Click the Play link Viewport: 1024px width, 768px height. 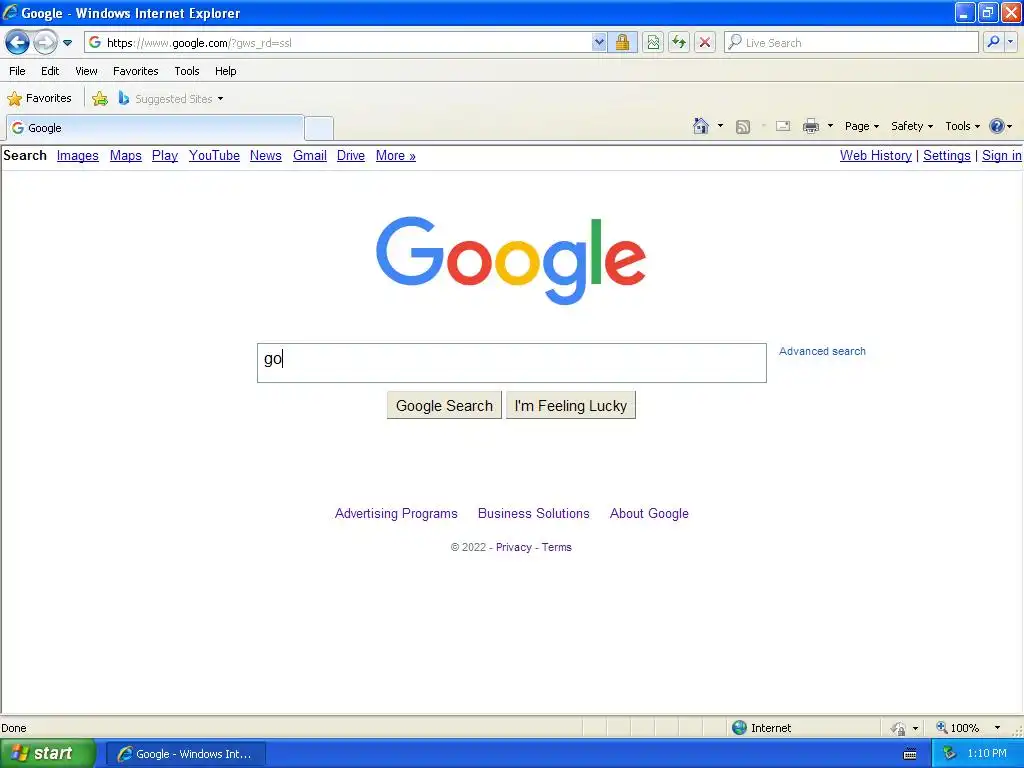click(x=165, y=155)
